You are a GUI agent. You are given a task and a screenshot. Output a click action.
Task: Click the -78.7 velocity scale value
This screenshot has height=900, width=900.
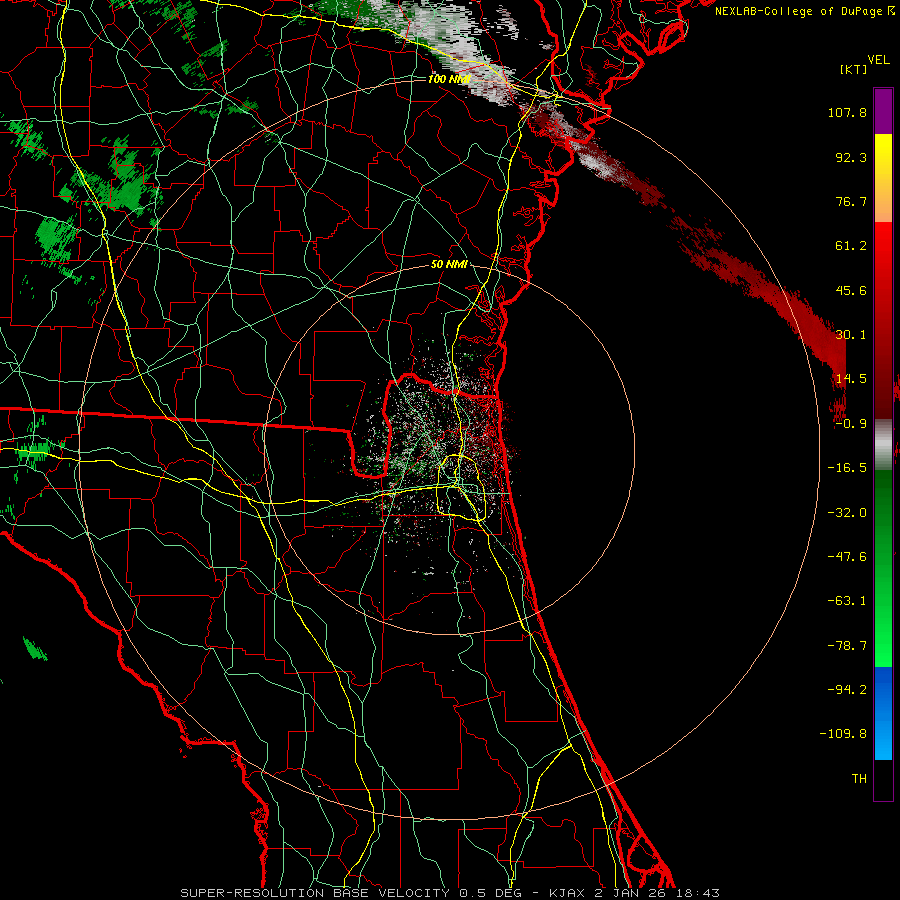pyautogui.click(x=847, y=646)
